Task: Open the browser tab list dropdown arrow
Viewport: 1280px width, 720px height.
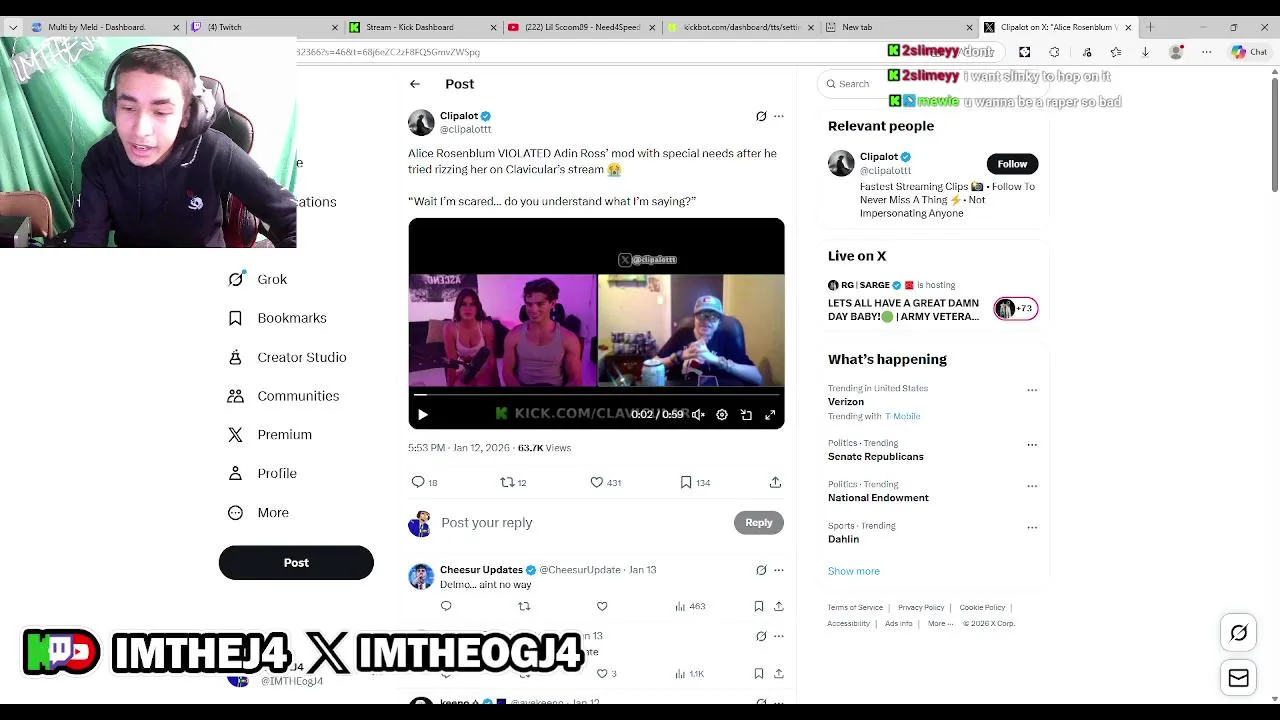Action: (12, 27)
